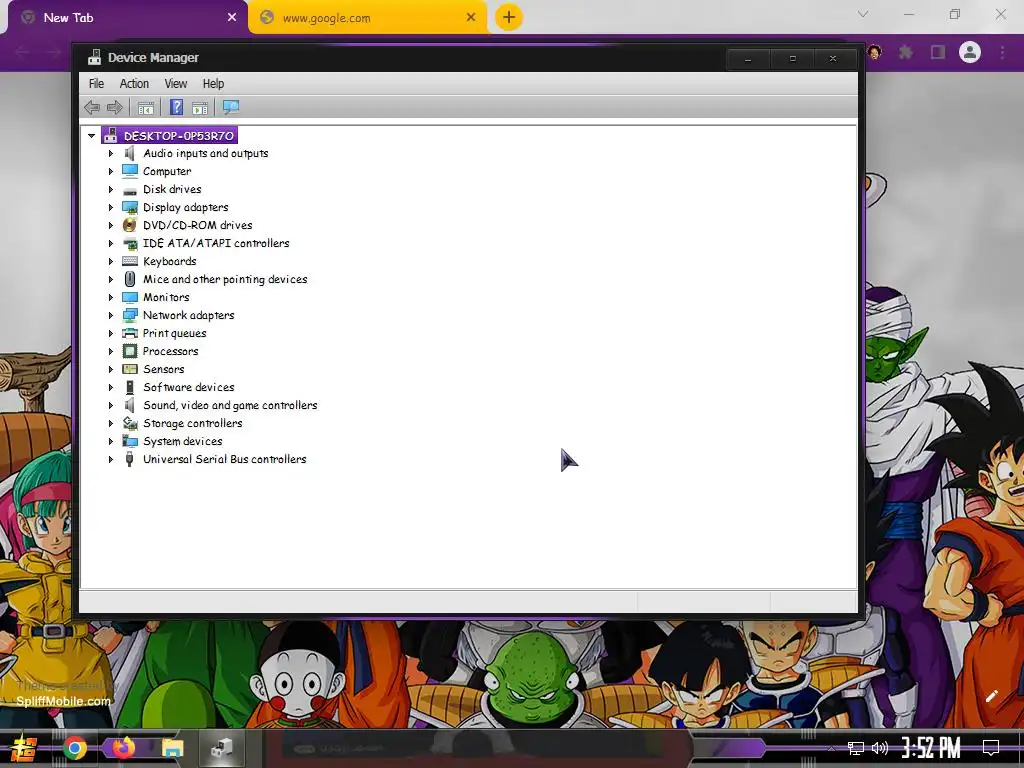Image resolution: width=1024 pixels, height=768 pixels.
Task: Click the Start button on taskbar
Action: (24, 748)
